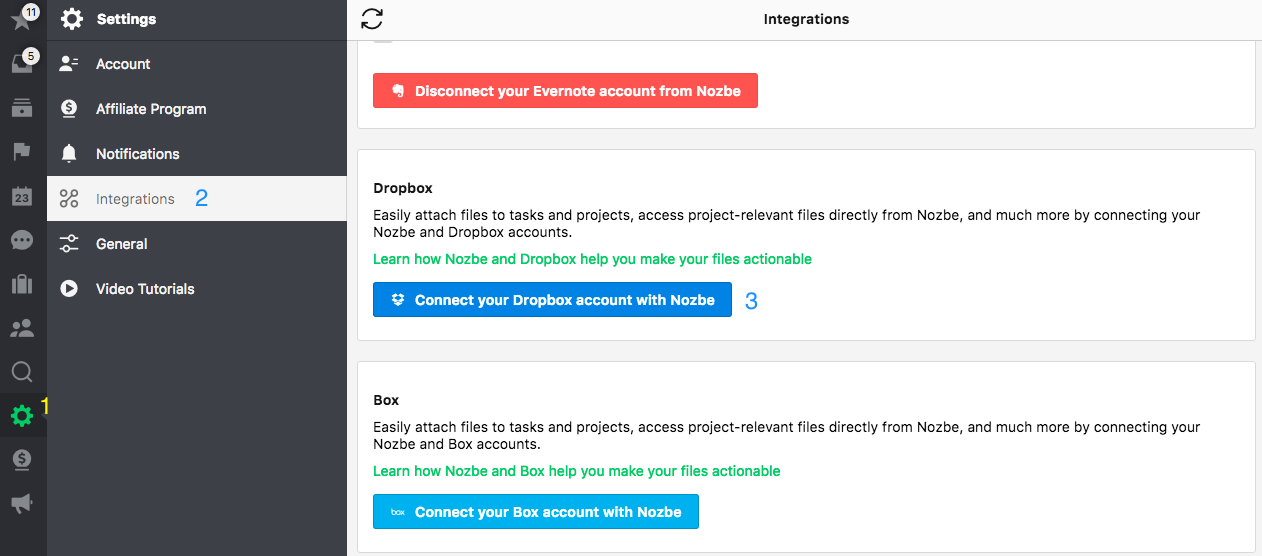Open the Projects drawer icon
The width and height of the screenshot is (1262, 556).
point(21,108)
